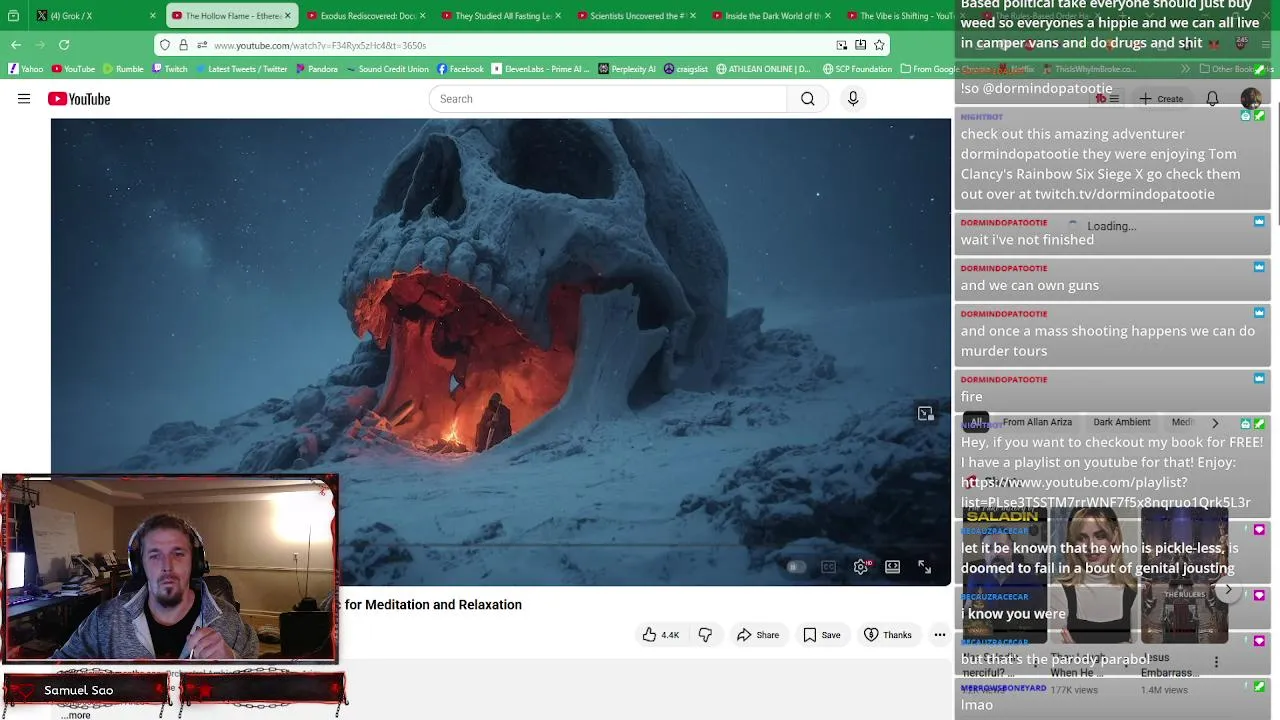Screen dimensions: 1280x720
Task: Open the craigslist bookmark
Action: click(x=685, y=69)
